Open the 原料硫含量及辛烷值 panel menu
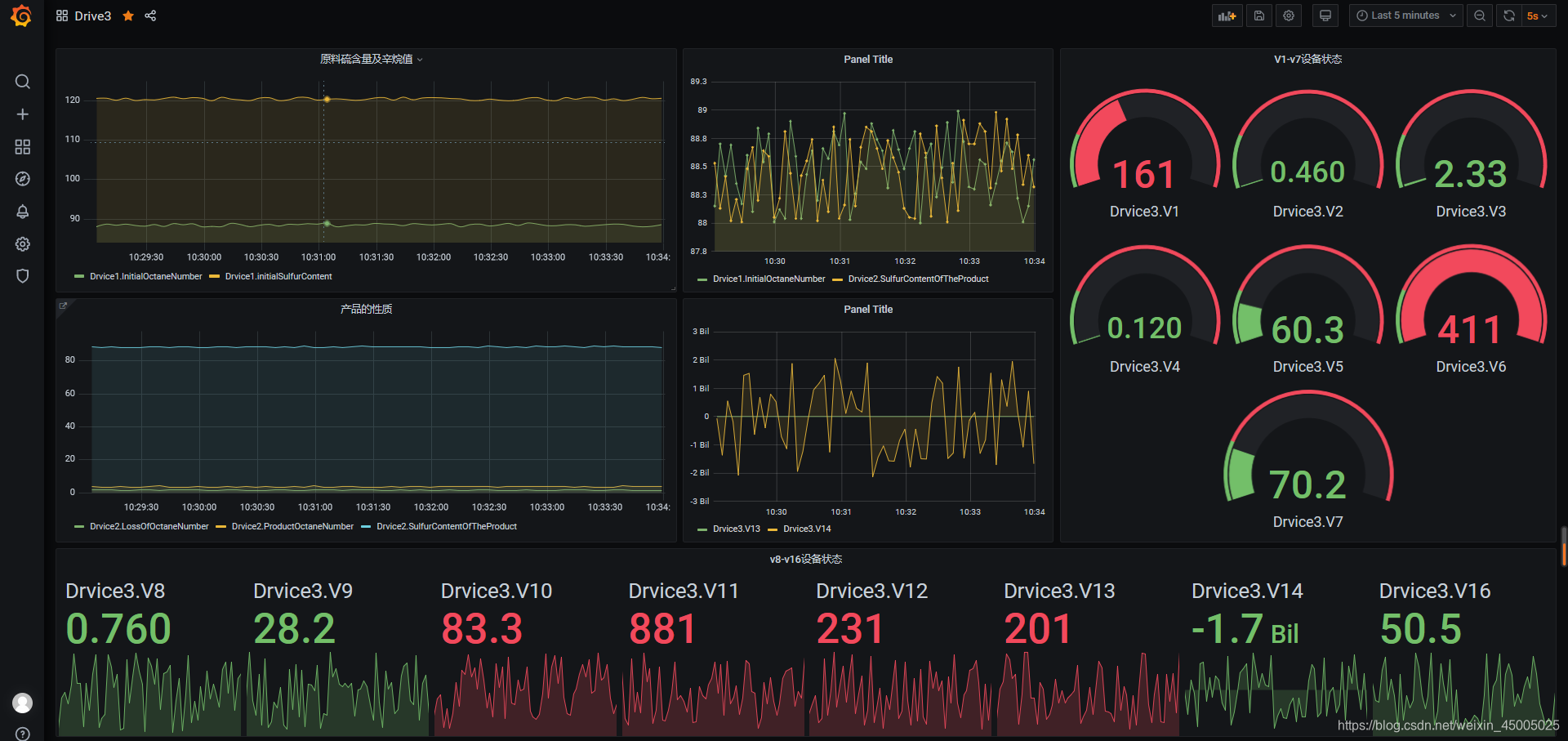The image size is (1568, 741). 371,59
